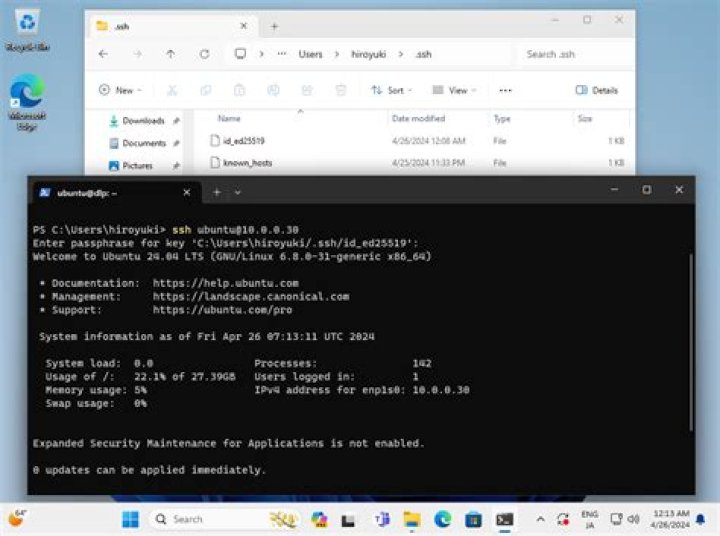Click the Rename icon in Explorer toolbar
Screen dimensions: 720x536
click(x=273, y=90)
